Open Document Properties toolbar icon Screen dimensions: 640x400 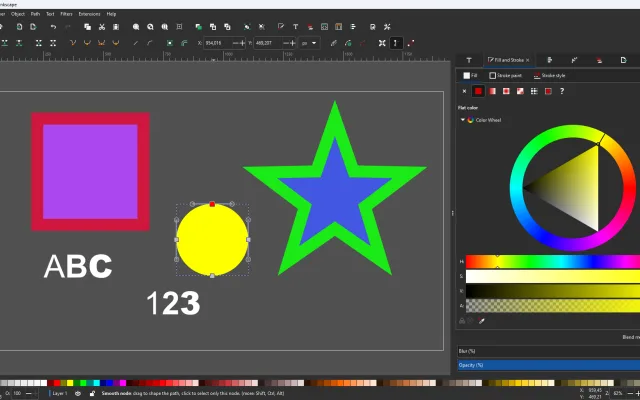coord(373,27)
